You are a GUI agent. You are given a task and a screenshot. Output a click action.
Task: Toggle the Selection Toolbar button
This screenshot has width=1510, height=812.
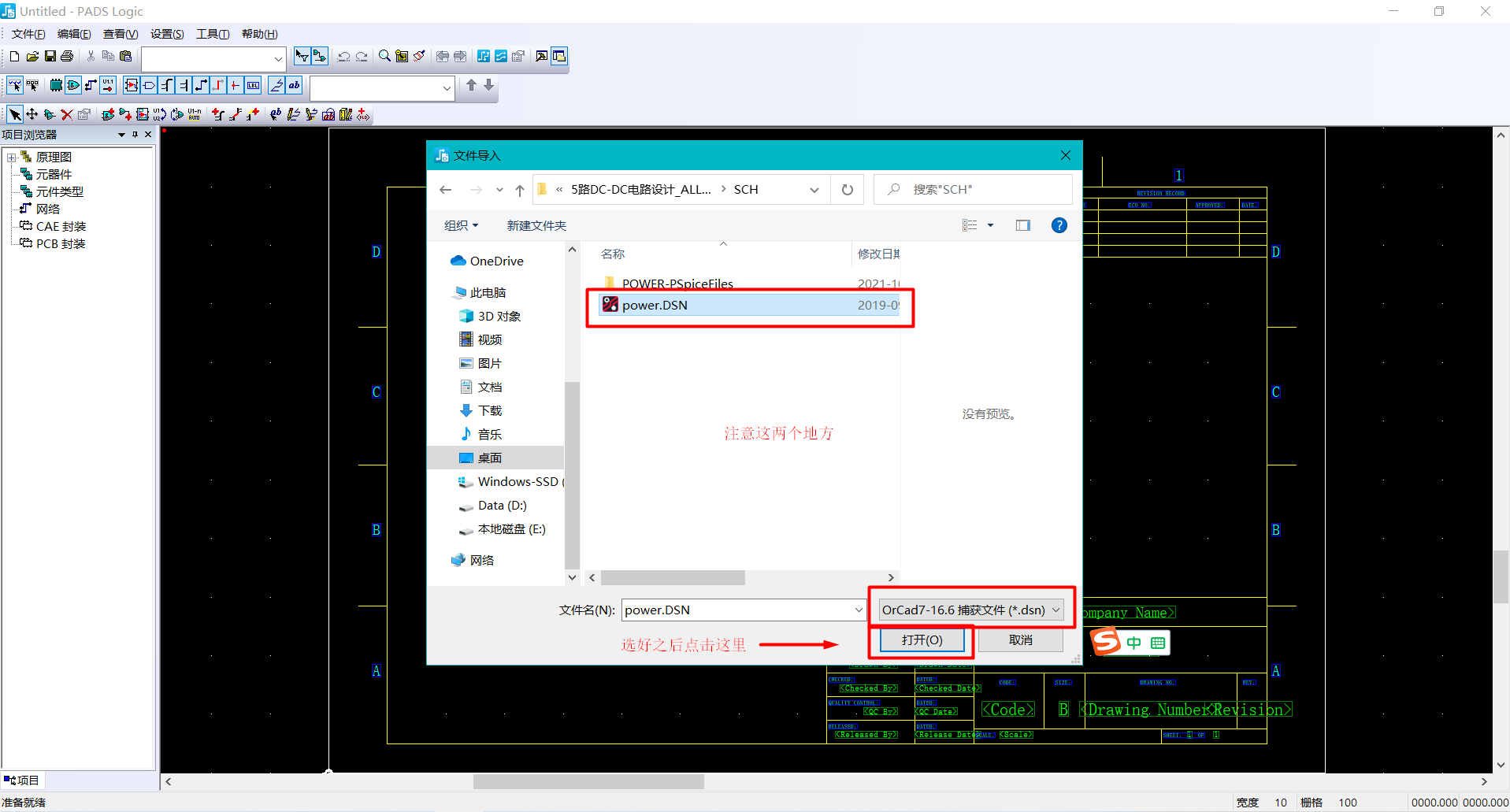[302, 57]
